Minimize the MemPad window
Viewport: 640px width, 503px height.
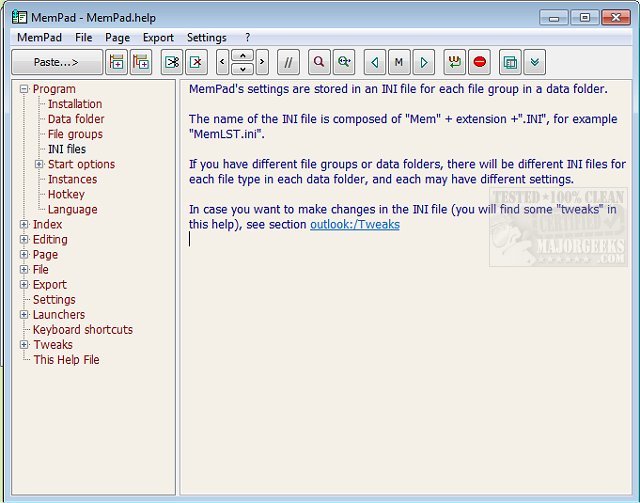554,18
